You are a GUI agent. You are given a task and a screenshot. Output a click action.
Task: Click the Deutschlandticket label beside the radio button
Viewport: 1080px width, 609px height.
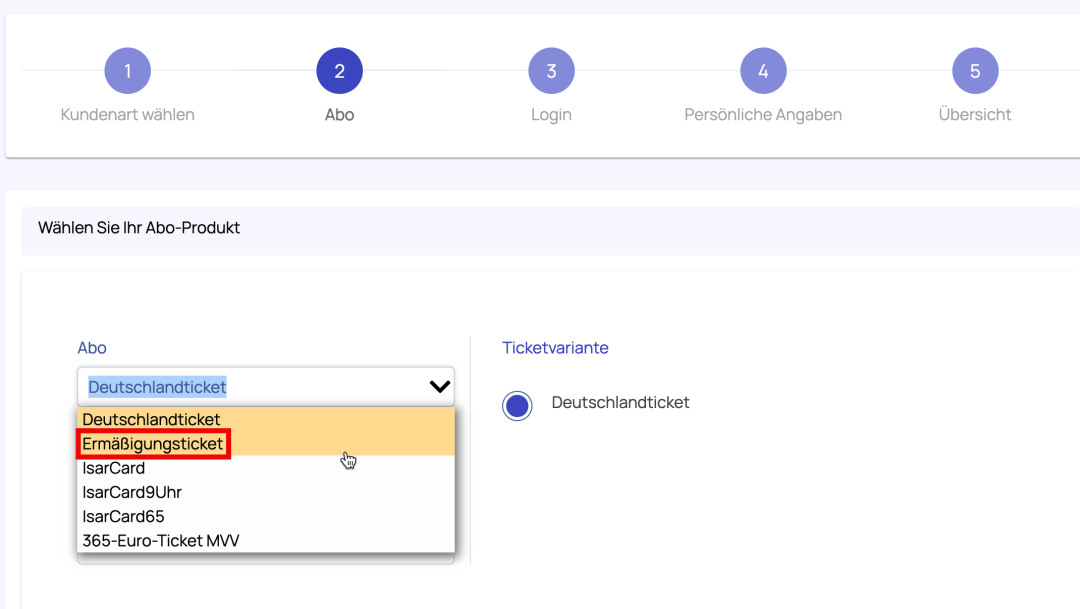pyautogui.click(x=621, y=402)
